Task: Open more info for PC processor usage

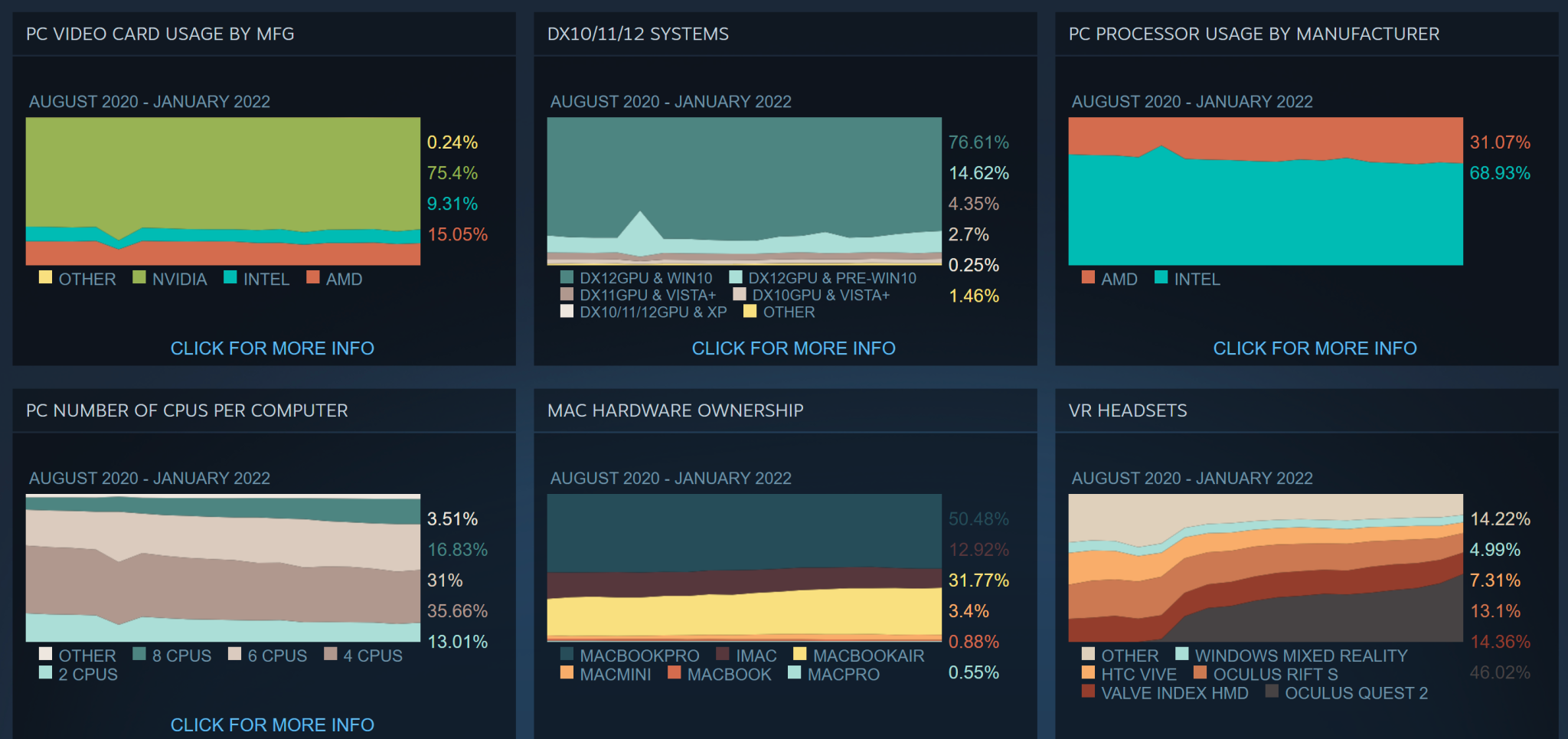Action: (x=1315, y=348)
